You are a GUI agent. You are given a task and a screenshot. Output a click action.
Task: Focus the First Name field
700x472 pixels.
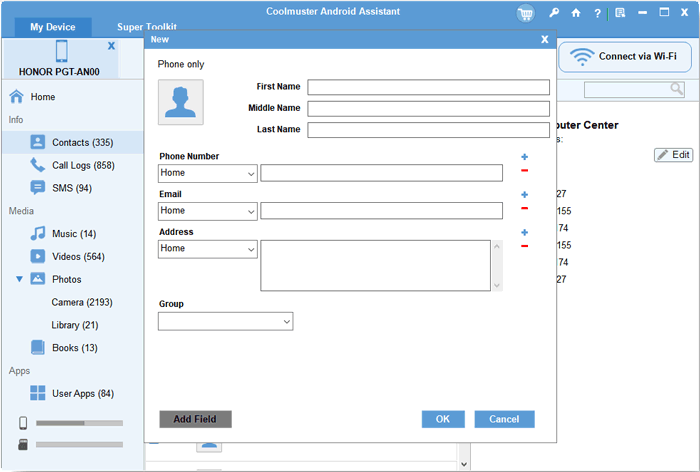[428, 87]
